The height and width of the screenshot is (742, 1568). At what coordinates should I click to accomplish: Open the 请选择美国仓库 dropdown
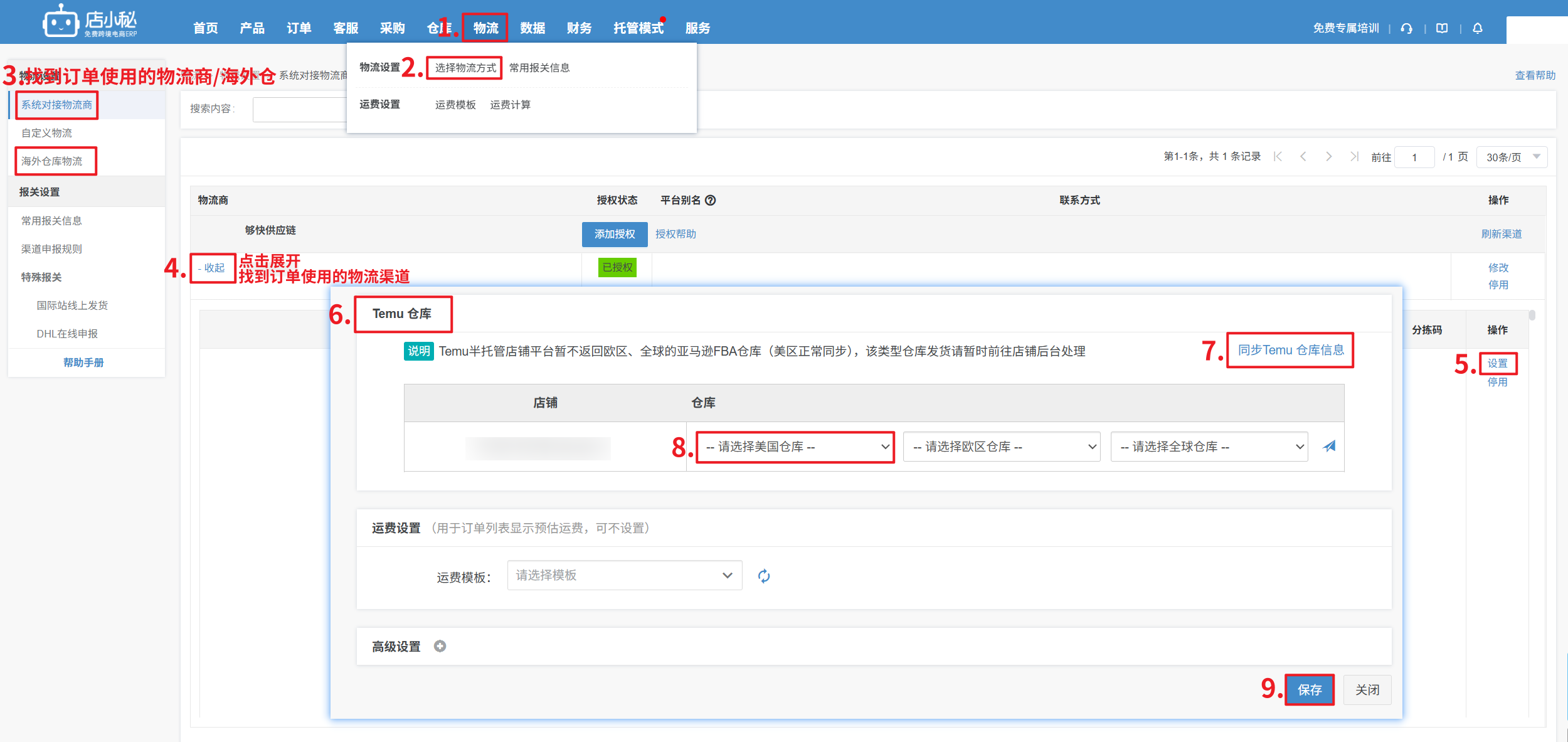(795, 447)
